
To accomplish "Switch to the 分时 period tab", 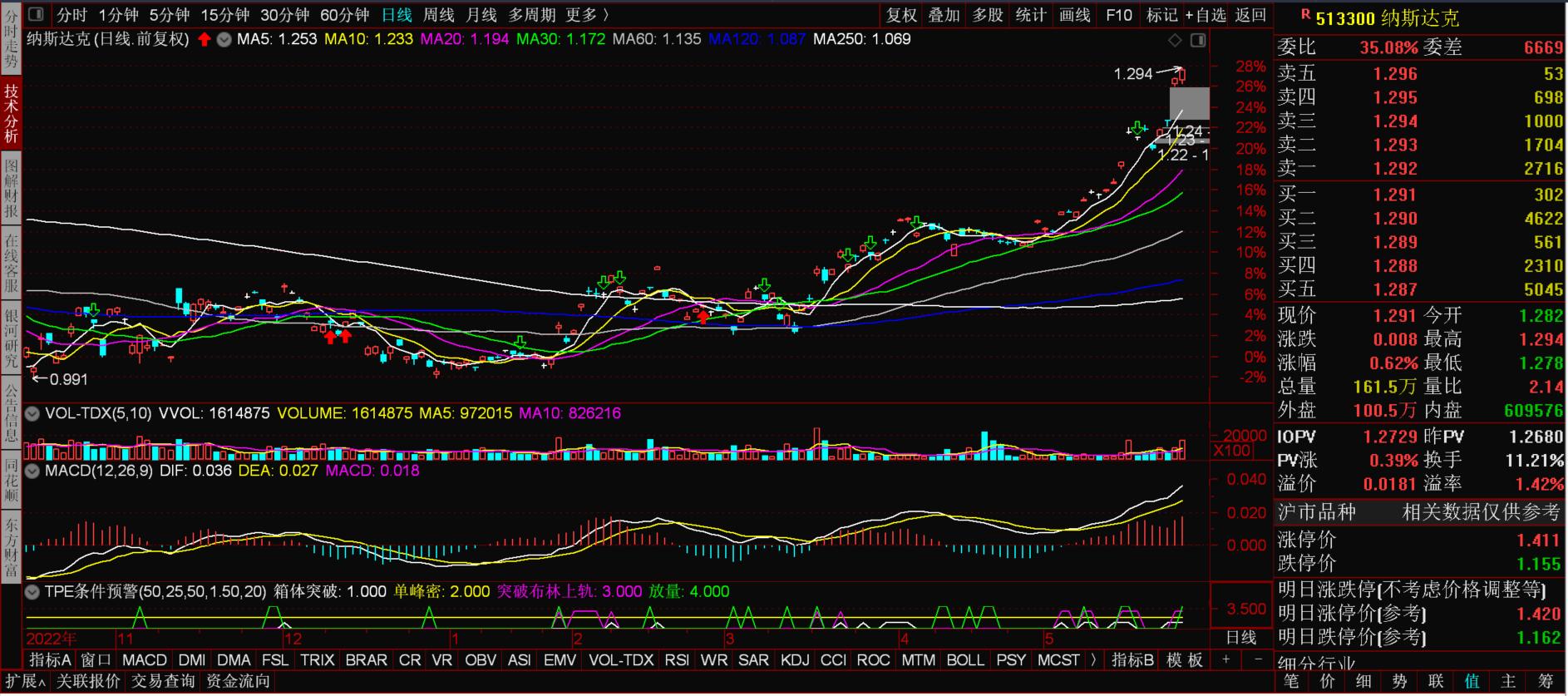I will (71, 15).
